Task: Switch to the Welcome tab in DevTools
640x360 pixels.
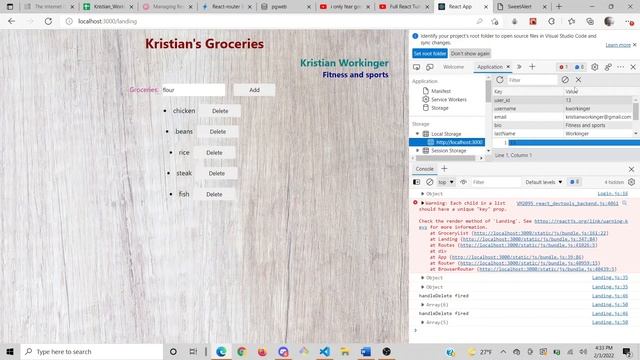Action: pos(453,67)
